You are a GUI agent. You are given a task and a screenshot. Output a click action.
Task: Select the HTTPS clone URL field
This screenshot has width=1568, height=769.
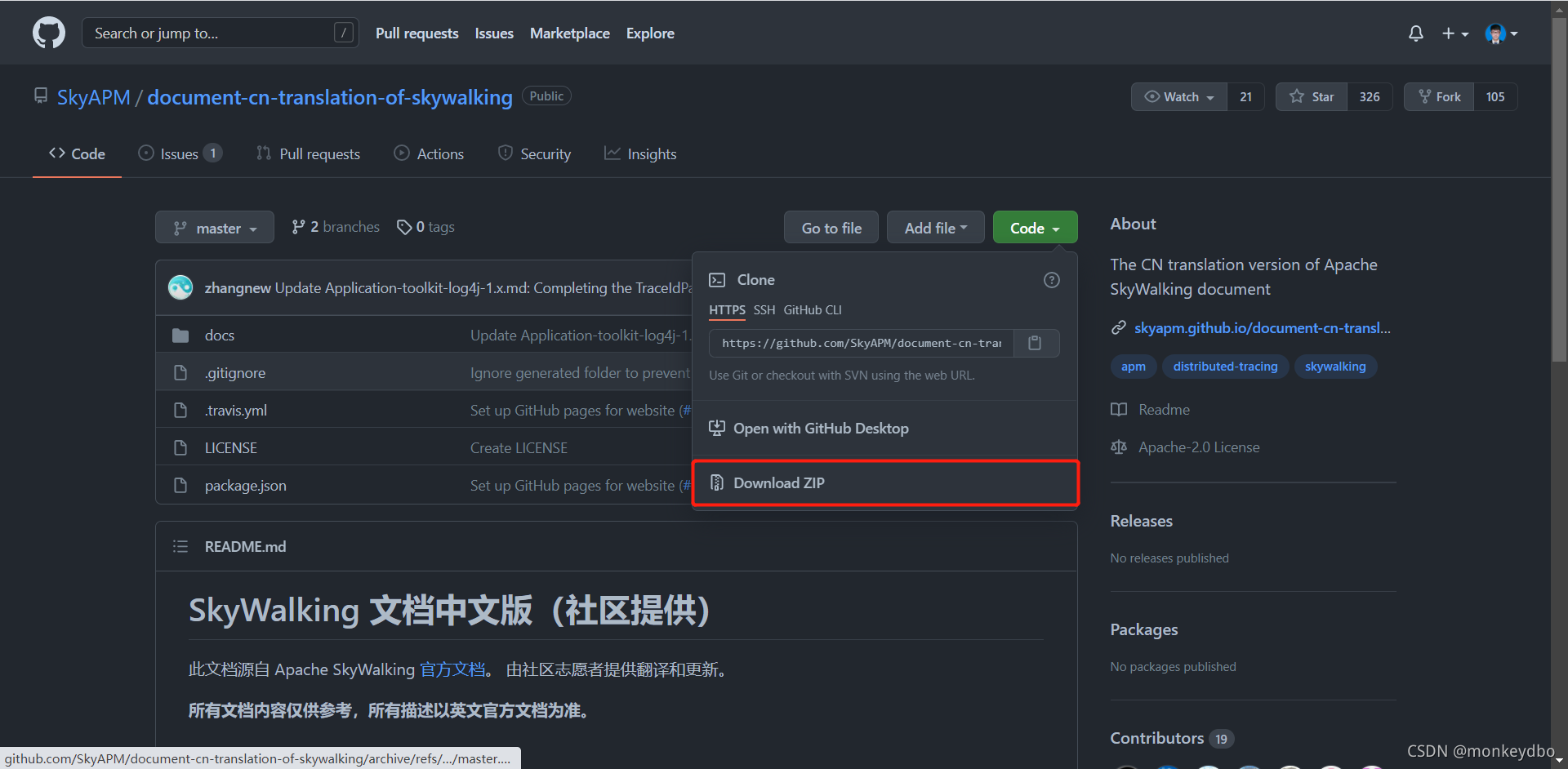(x=862, y=343)
